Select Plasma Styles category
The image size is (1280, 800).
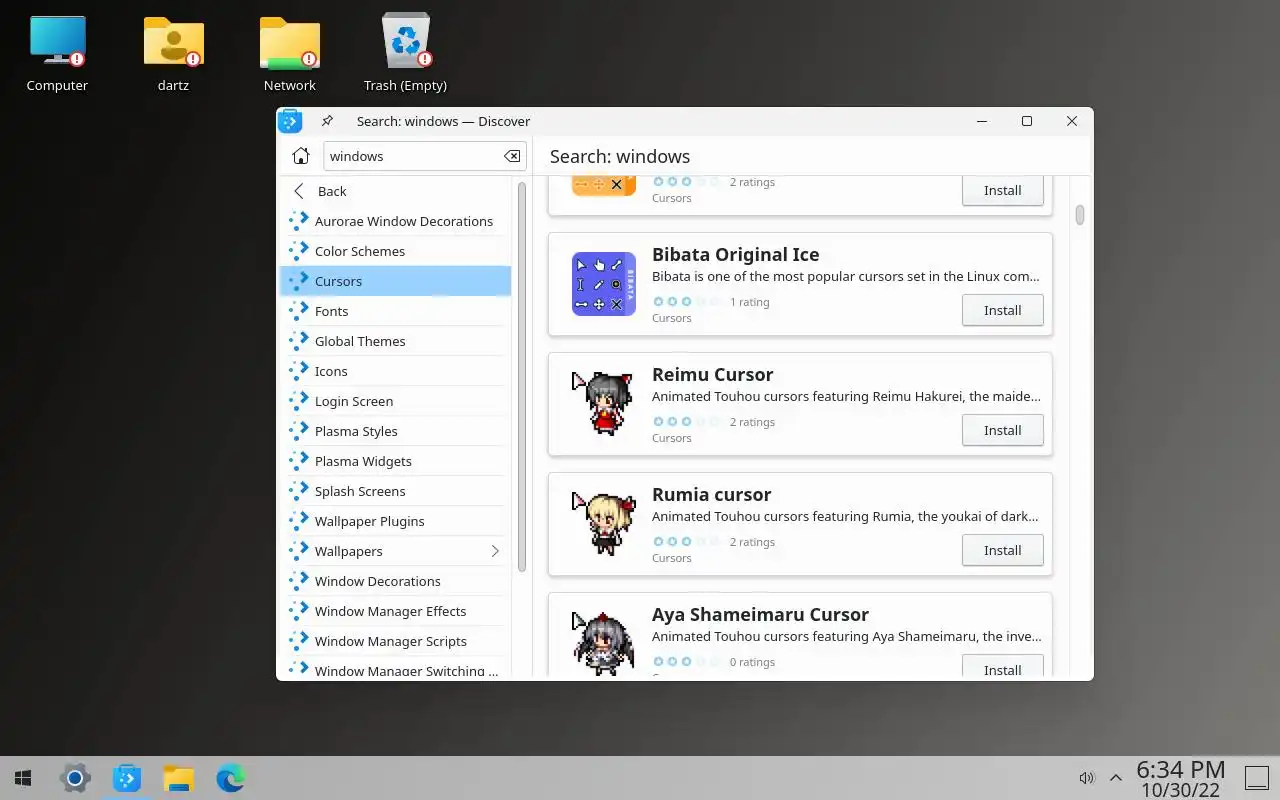[396, 431]
